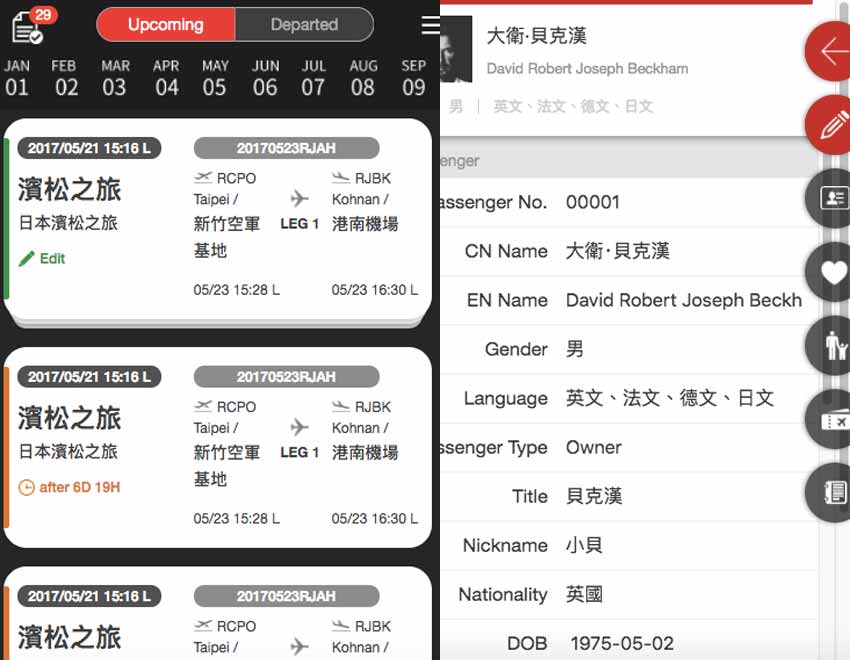
Task: Click the 05/23 16:30 L arrival time on first card
Action: coord(375,290)
